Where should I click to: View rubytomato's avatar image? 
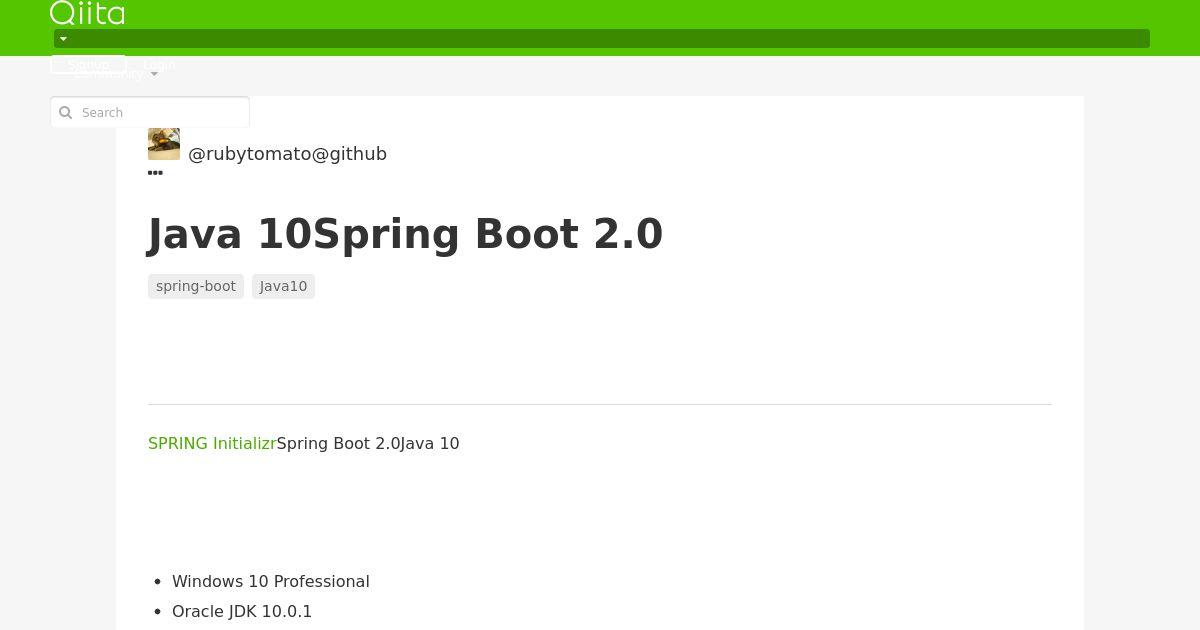tap(164, 144)
